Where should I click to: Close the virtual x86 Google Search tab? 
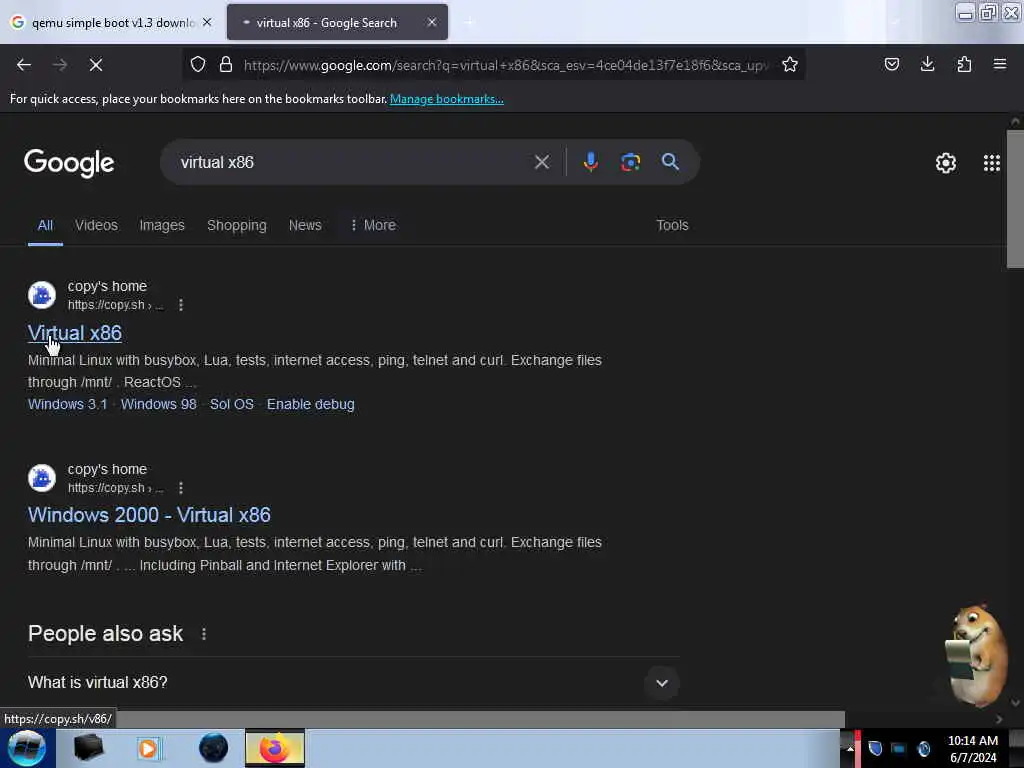[432, 22]
